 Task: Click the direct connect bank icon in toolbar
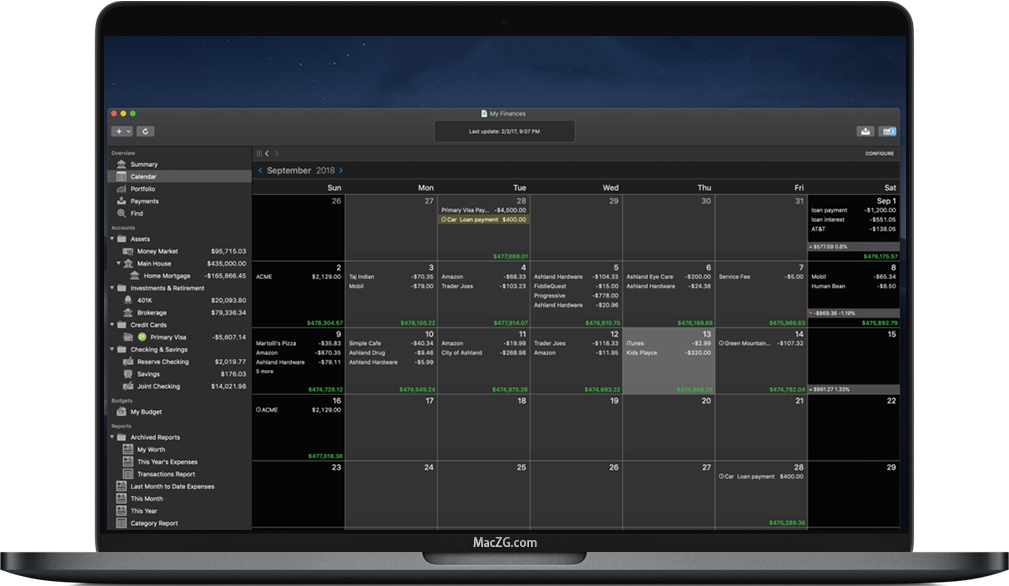coord(887,131)
